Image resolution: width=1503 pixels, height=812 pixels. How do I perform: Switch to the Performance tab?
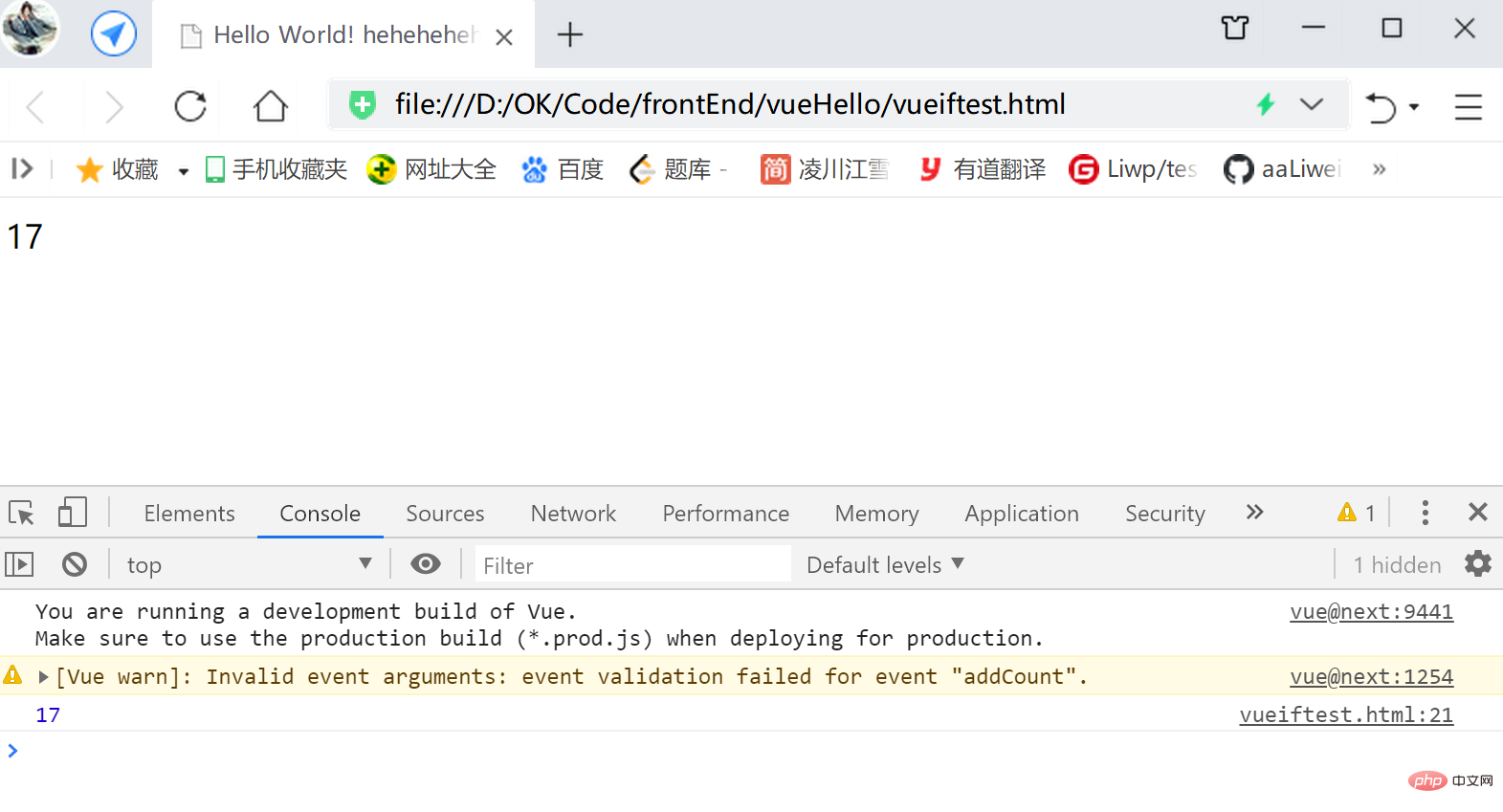(x=726, y=514)
